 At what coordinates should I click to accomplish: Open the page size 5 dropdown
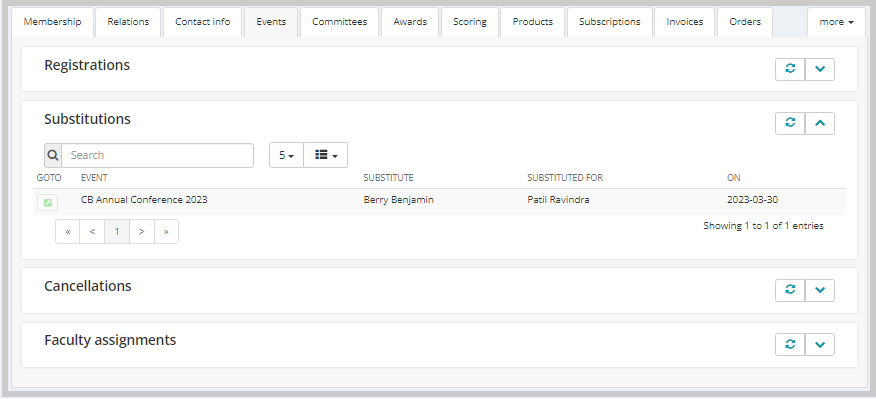pyautogui.click(x=287, y=155)
